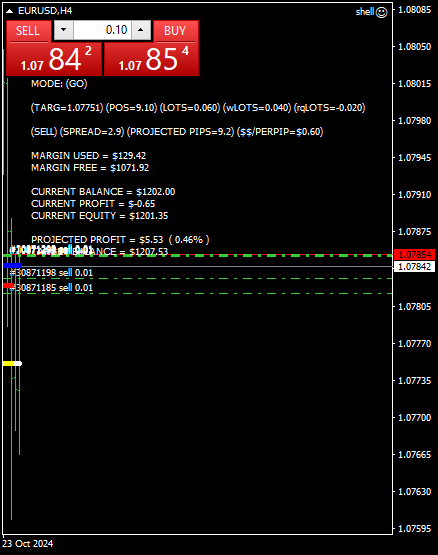
Task: Click CURRENT BALANCE = $1202.00 line
Action: tap(103, 192)
